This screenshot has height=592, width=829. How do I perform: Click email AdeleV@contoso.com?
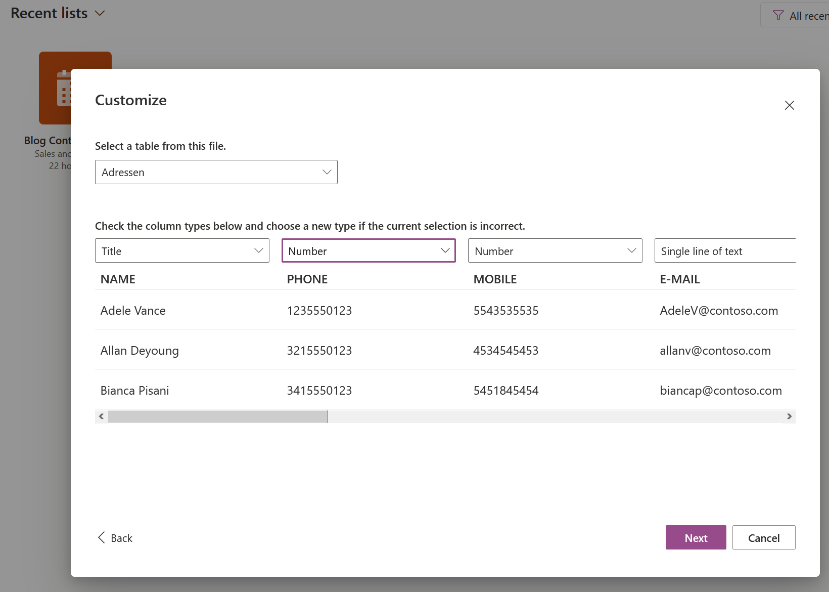[x=719, y=311]
